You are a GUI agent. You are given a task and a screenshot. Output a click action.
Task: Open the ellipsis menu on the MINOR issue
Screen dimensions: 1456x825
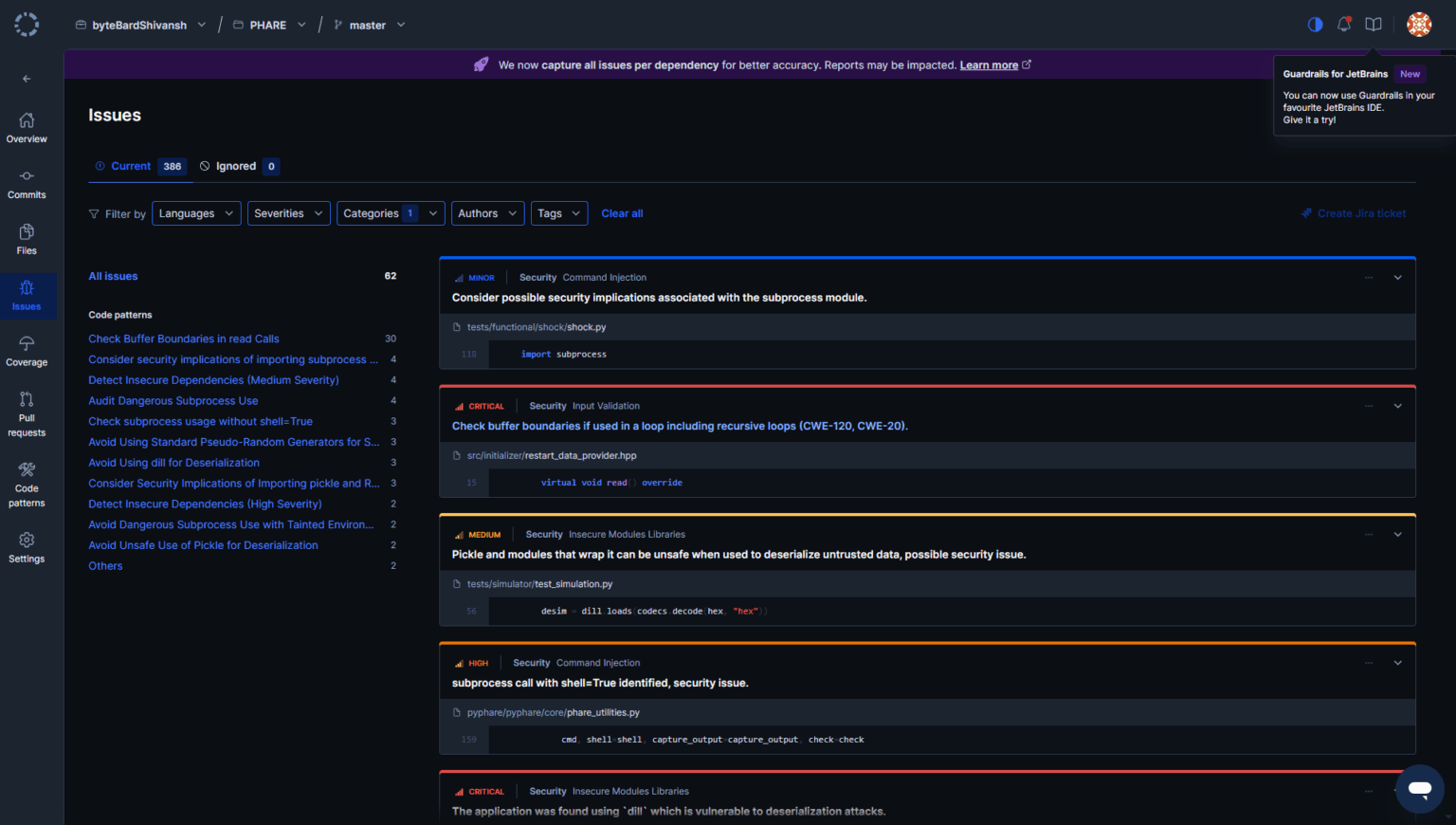coord(1368,277)
